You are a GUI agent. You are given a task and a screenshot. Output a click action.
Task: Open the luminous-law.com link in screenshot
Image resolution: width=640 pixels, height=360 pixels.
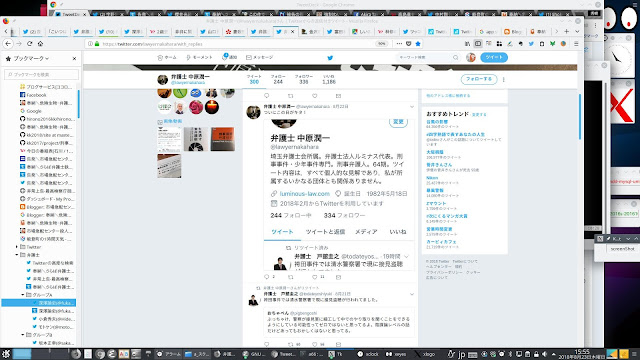(x=304, y=193)
